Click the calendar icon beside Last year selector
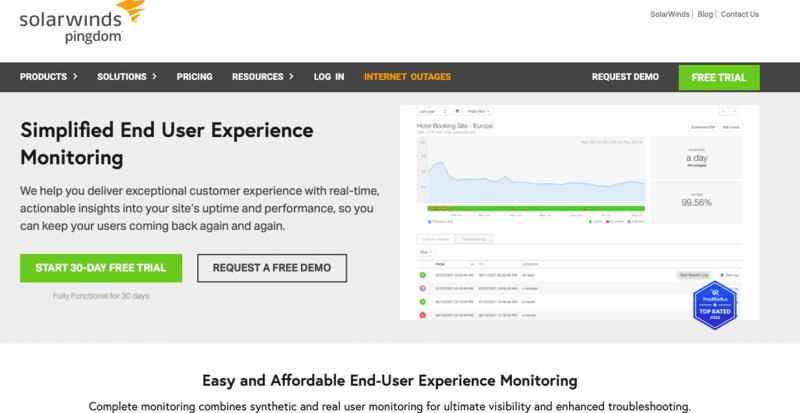800x413 pixels. [x=458, y=111]
